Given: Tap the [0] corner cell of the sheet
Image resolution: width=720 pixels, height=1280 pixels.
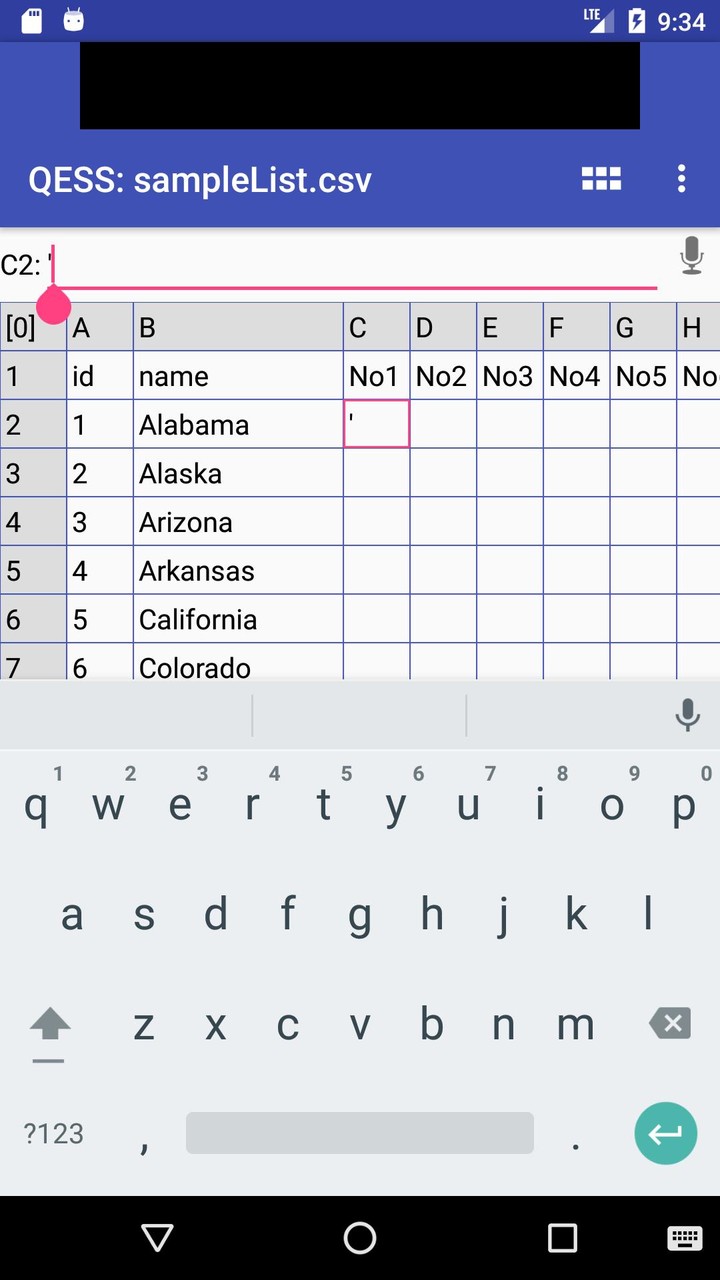Looking at the screenshot, I should click(33, 328).
